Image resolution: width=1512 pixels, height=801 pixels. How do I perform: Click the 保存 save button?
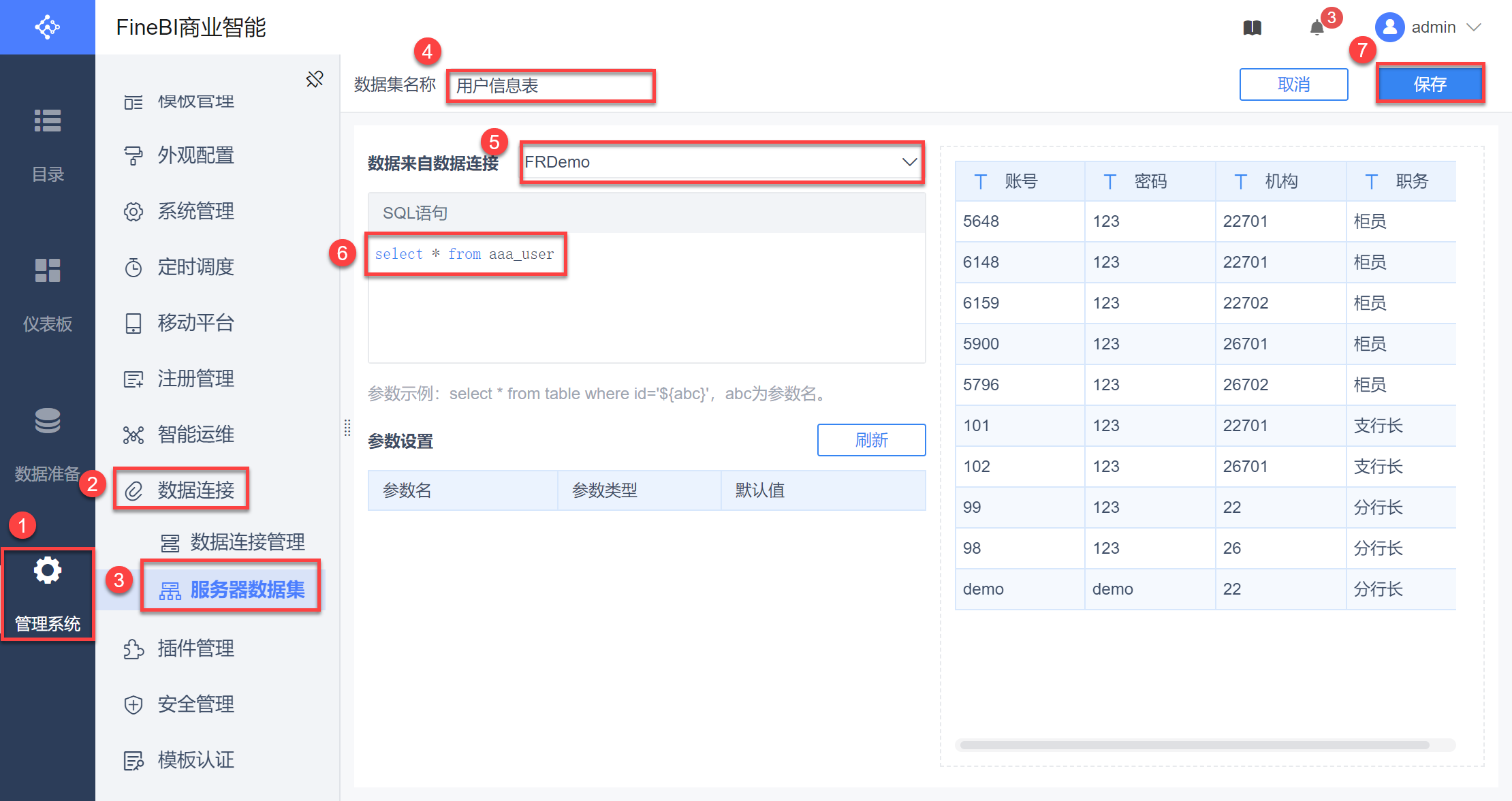pyautogui.click(x=1430, y=84)
